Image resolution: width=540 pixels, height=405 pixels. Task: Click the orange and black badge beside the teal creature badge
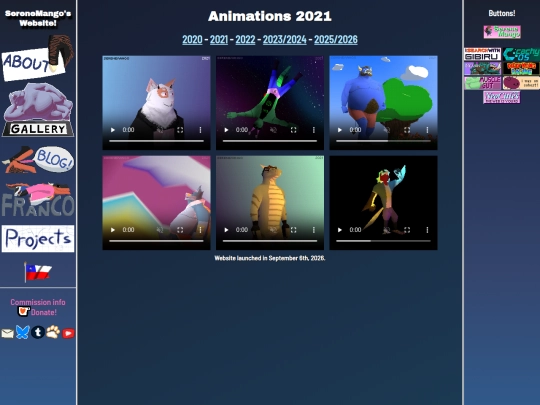pyautogui.click(x=521, y=69)
